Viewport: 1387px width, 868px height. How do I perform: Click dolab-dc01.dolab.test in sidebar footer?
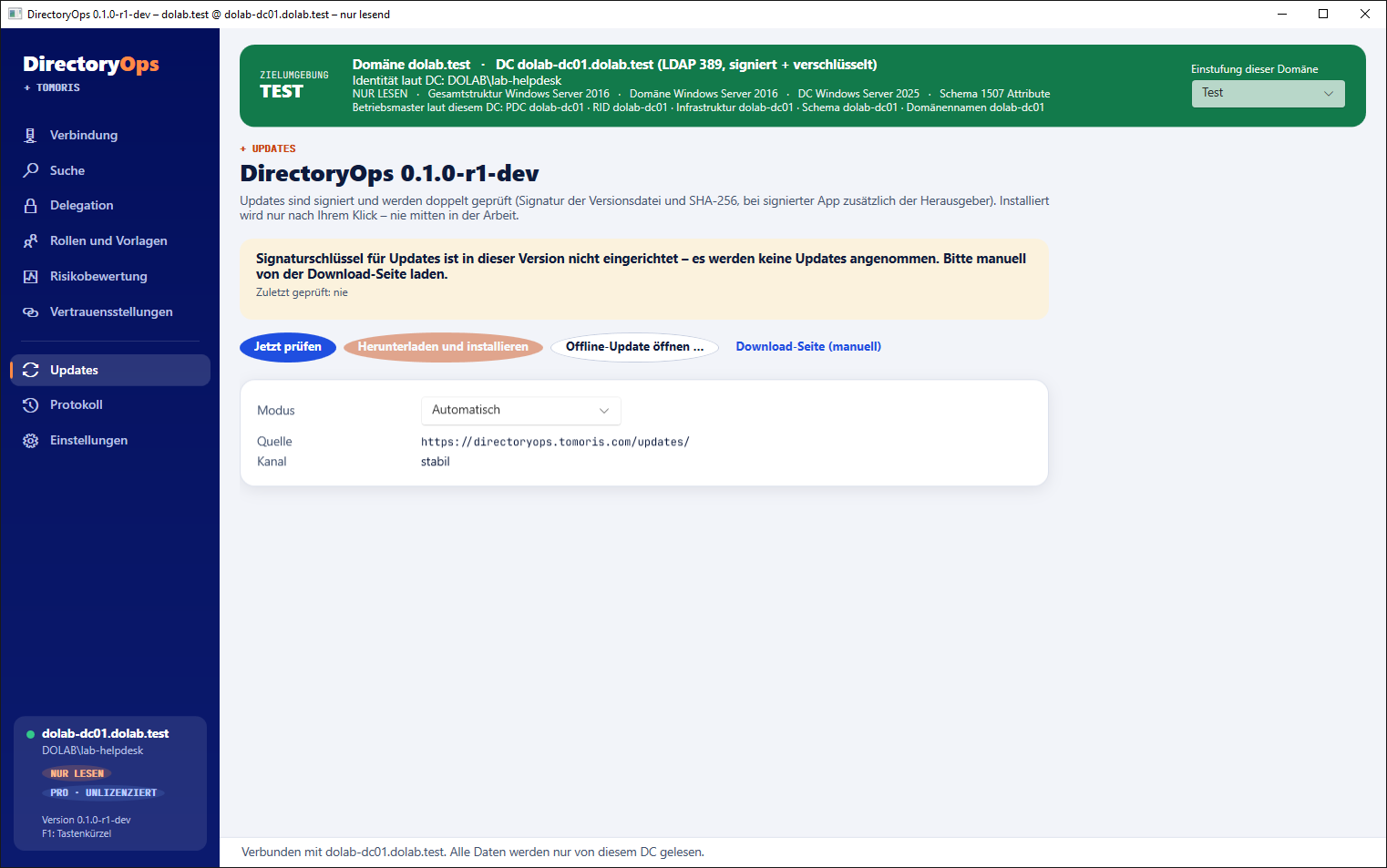coord(106,733)
